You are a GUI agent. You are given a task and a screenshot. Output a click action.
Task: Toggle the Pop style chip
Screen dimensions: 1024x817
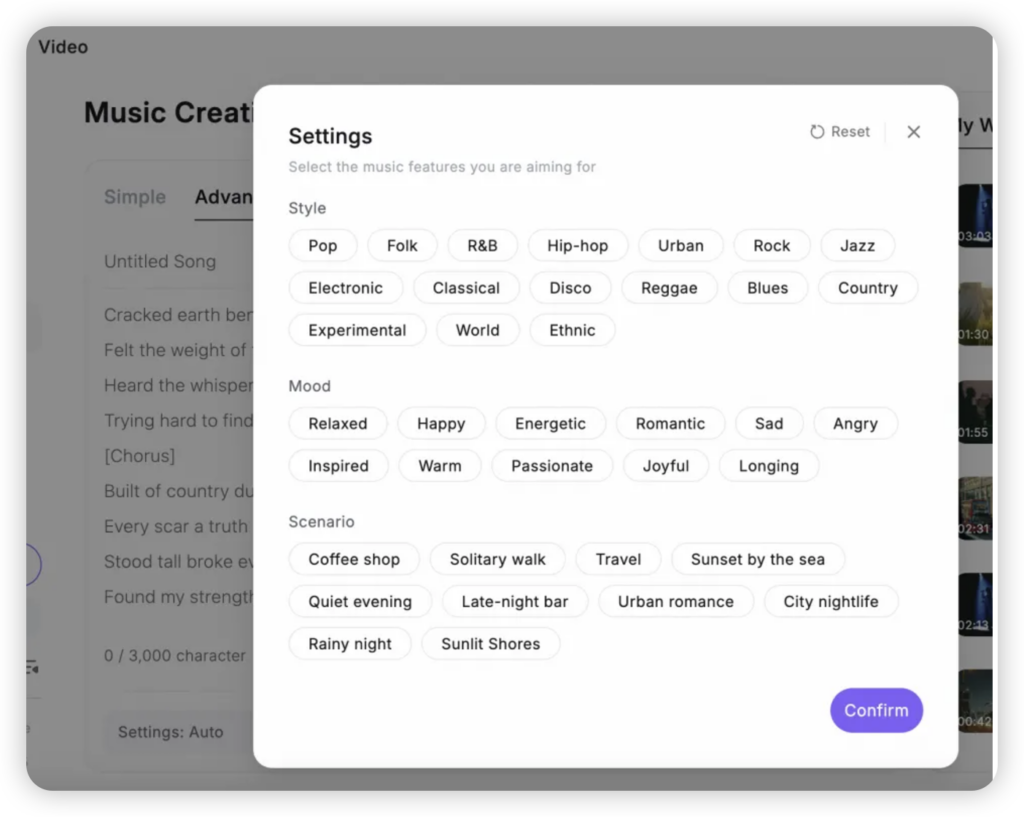(323, 246)
